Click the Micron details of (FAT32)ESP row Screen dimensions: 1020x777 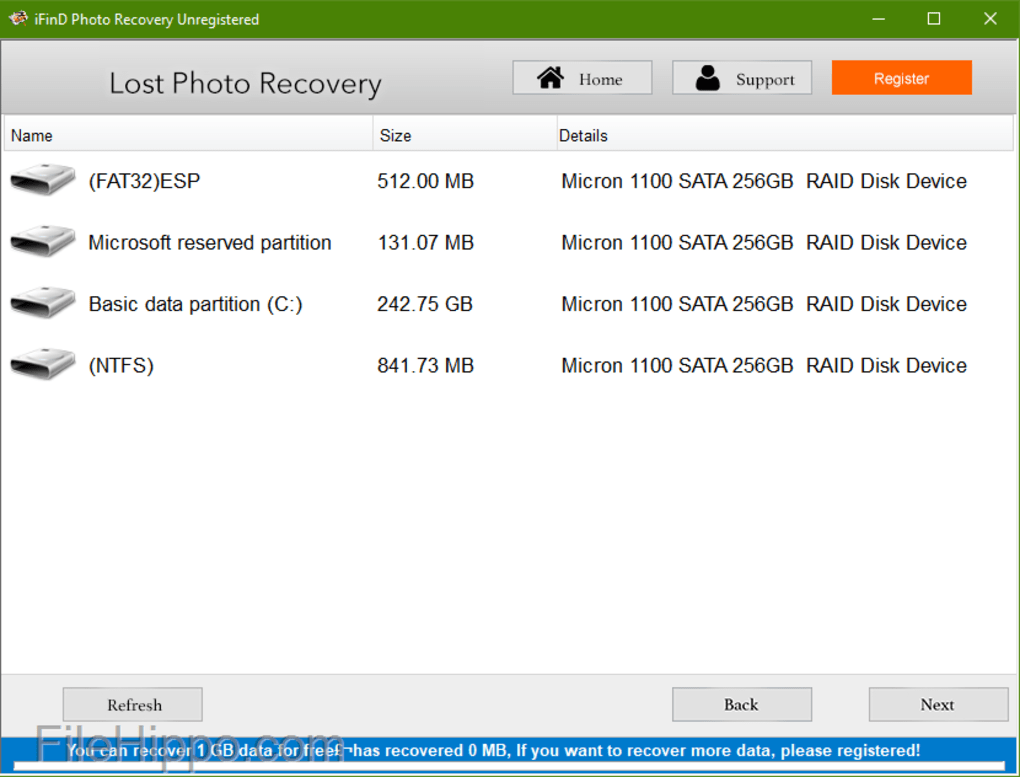coord(764,181)
